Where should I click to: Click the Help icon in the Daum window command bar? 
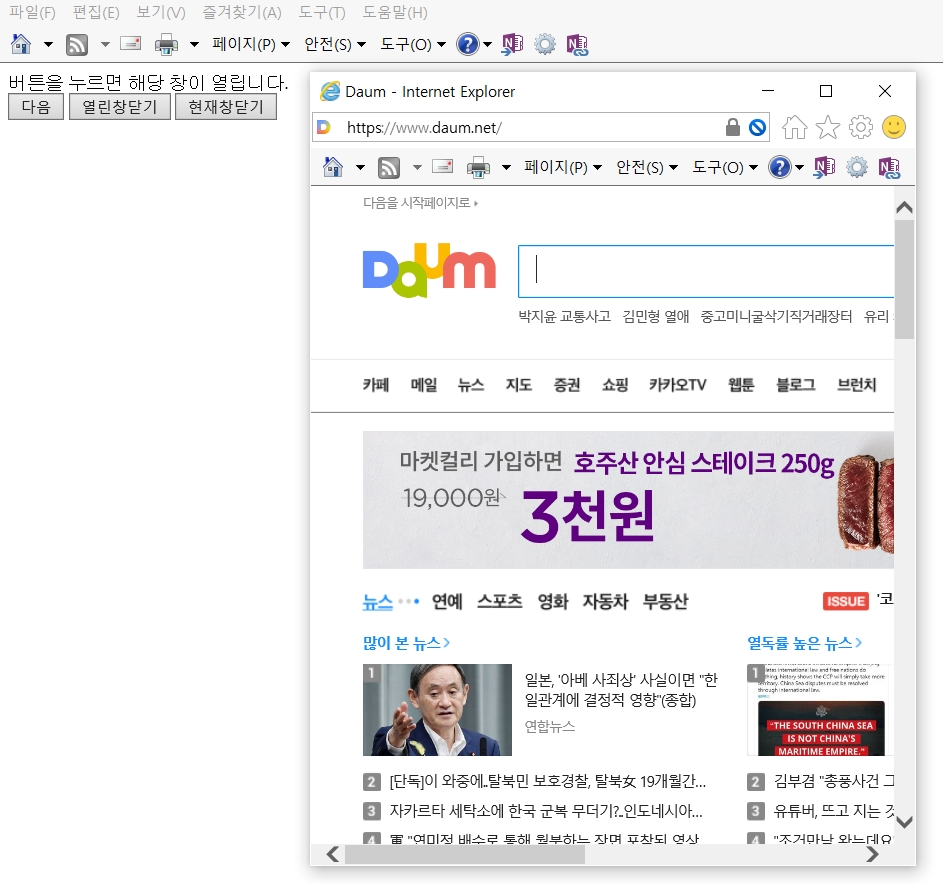780,167
